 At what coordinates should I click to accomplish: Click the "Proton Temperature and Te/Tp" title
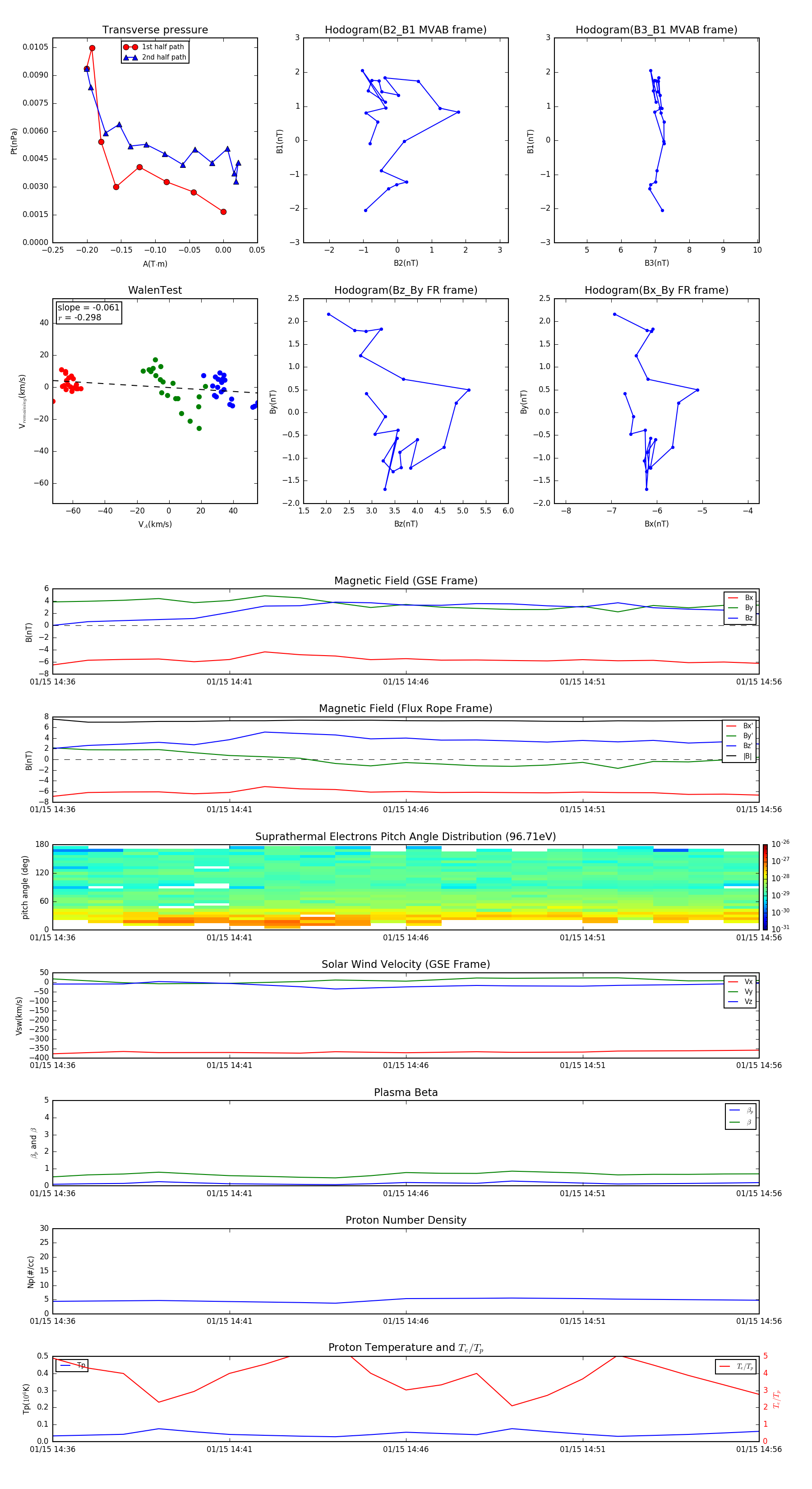point(406,1348)
